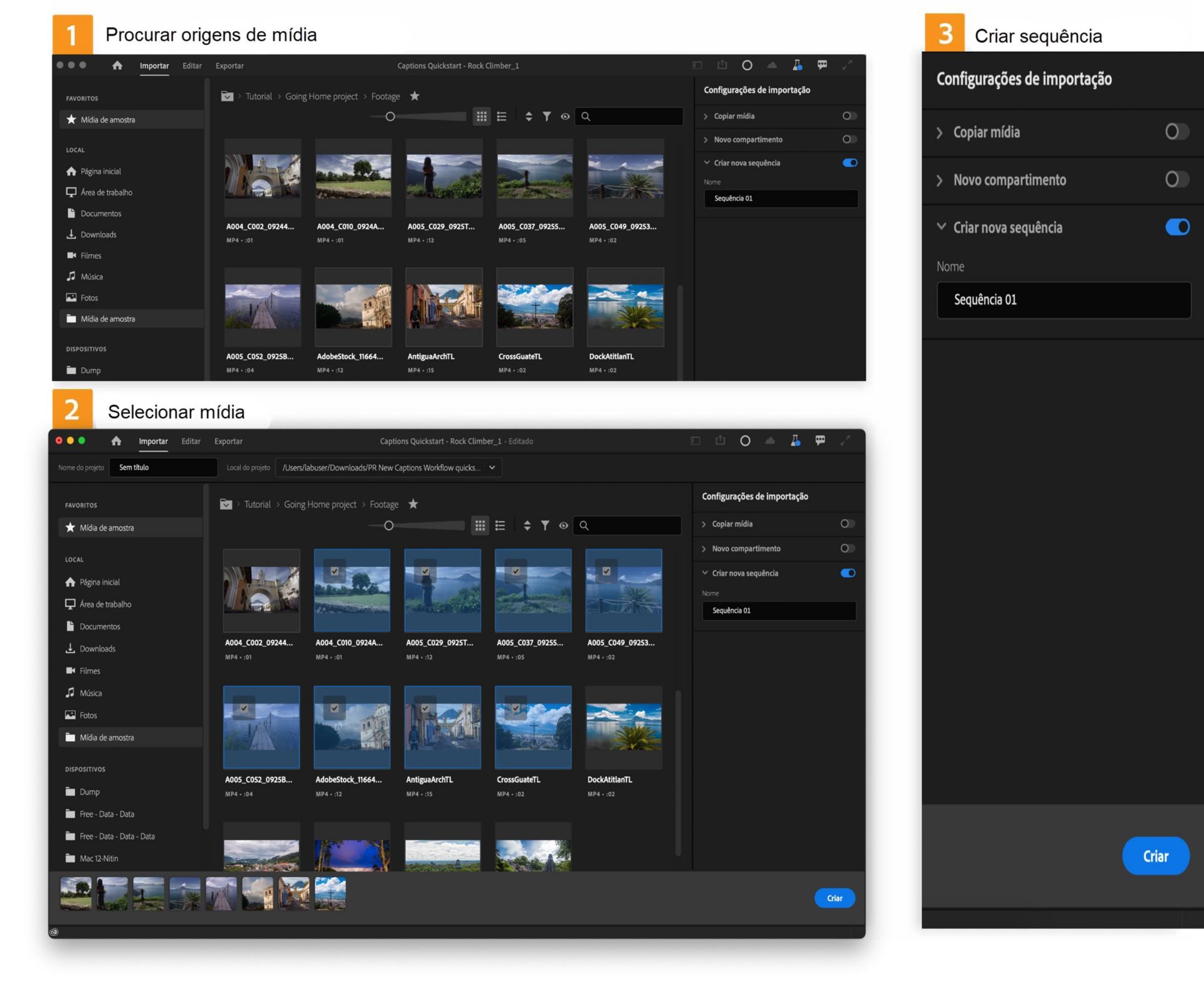Enable the Novo compartimento toggle
1204x985 pixels.
(x=1177, y=180)
